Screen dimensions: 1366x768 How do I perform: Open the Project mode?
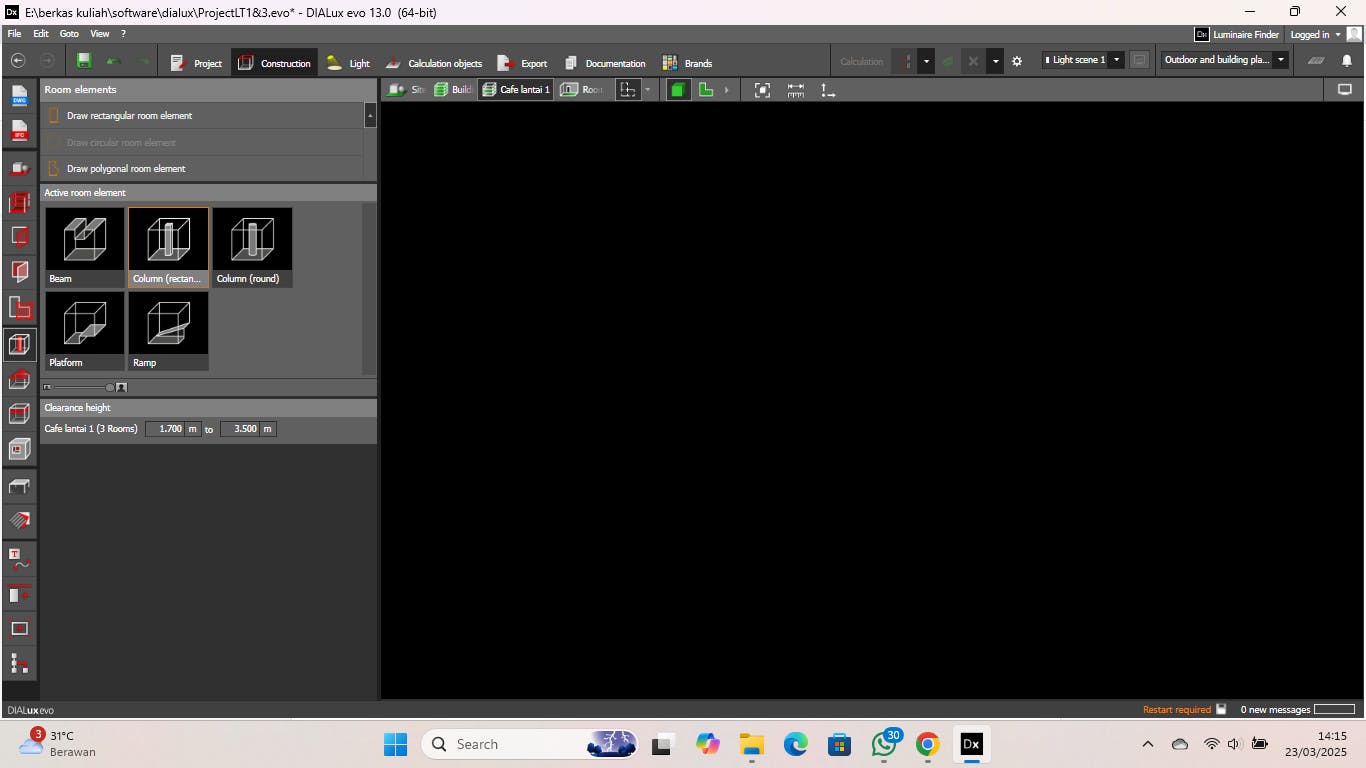click(x=196, y=63)
